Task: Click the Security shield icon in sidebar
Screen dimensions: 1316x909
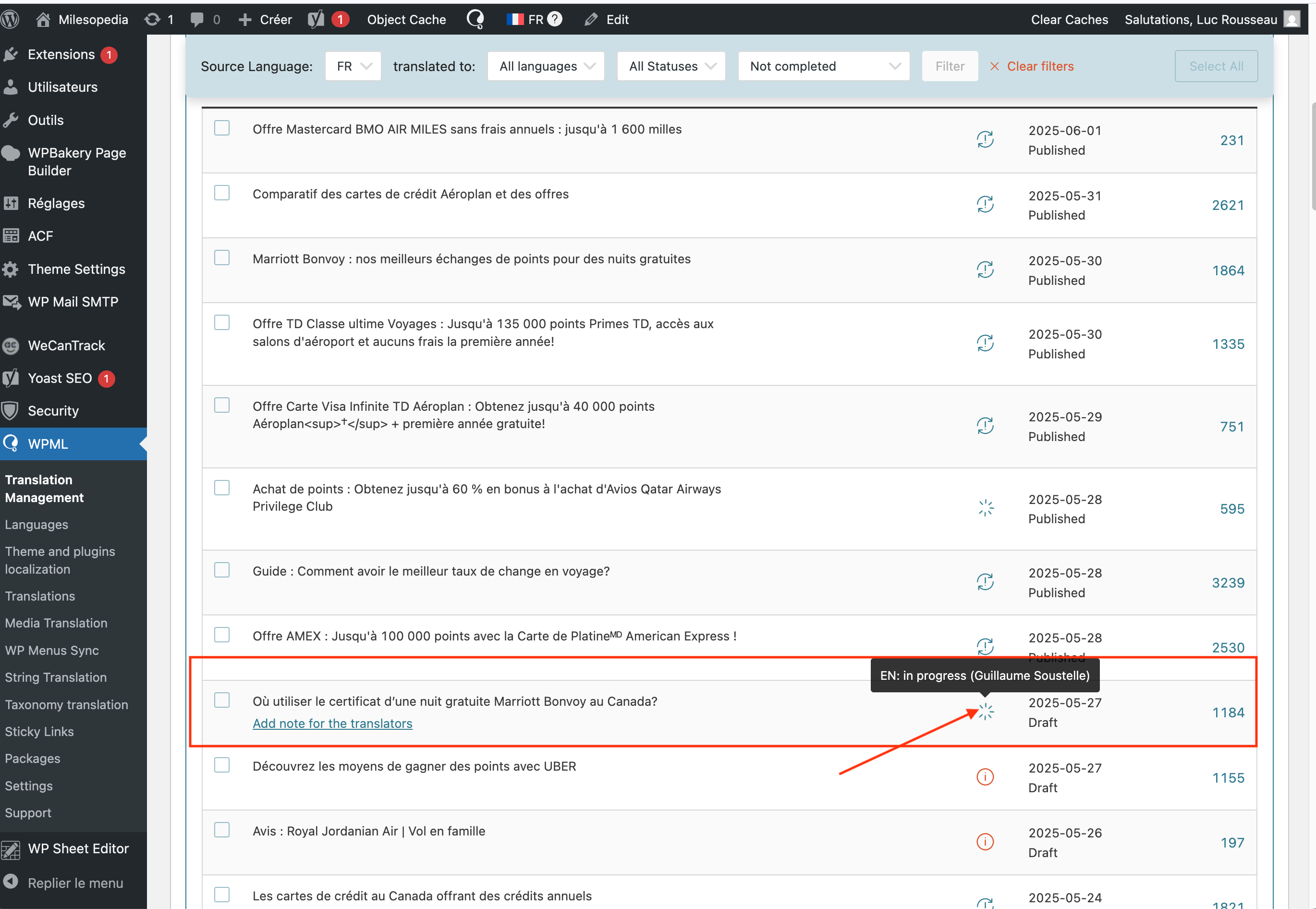Action: click(x=10, y=411)
